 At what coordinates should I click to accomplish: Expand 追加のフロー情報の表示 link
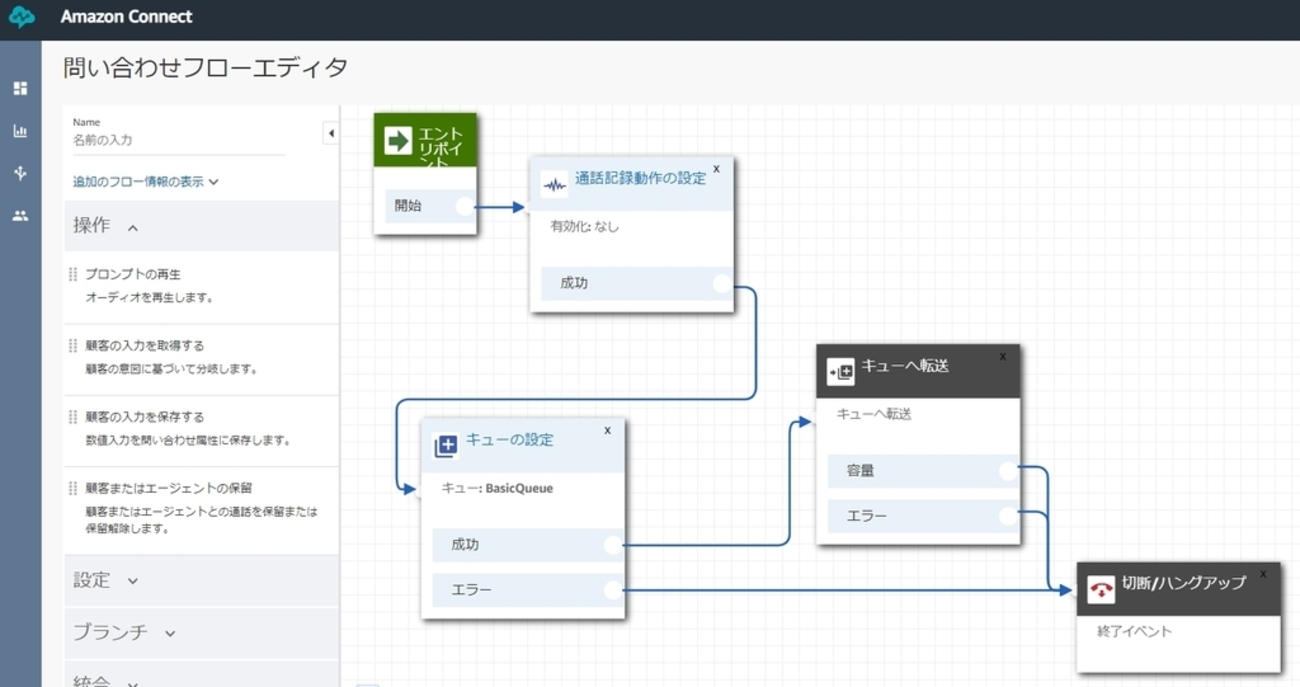pyautogui.click(x=146, y=182)
